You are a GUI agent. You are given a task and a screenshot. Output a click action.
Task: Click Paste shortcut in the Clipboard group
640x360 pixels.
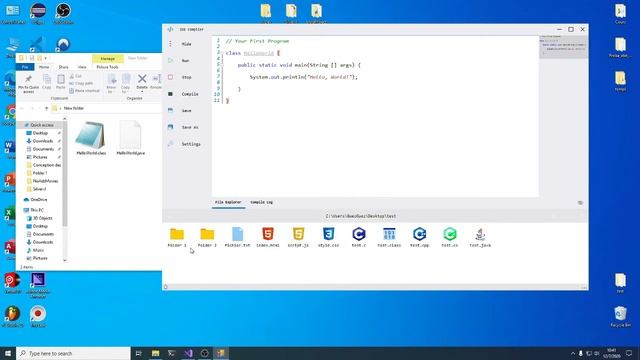(x=84, y=91)
